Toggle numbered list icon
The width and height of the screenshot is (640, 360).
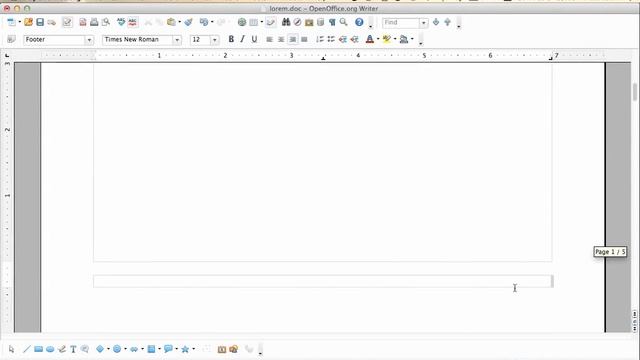(320, 39)
